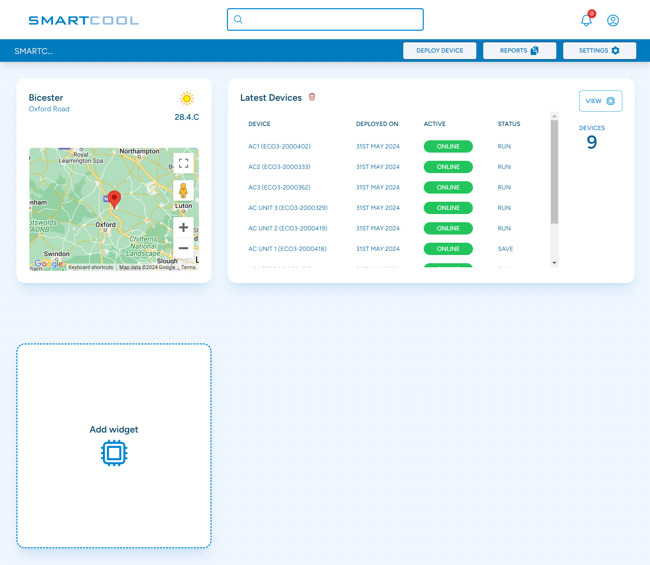Open device AC UNIT 3 (ECO3-2000329)
This screenshot has height=565, width=650.
(x=287, y=208)
